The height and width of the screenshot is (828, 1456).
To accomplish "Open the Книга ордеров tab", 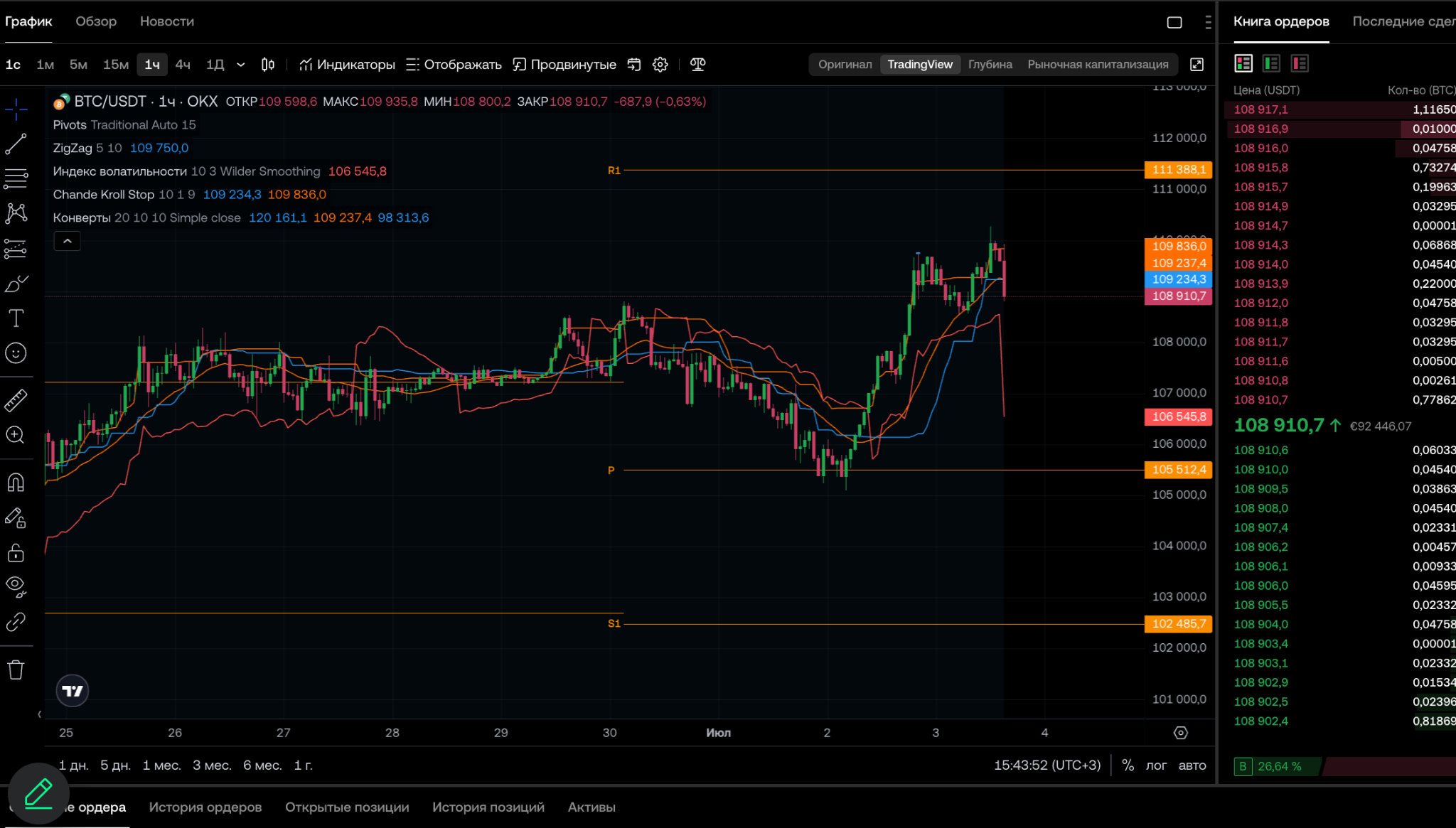I will 1281,21.
